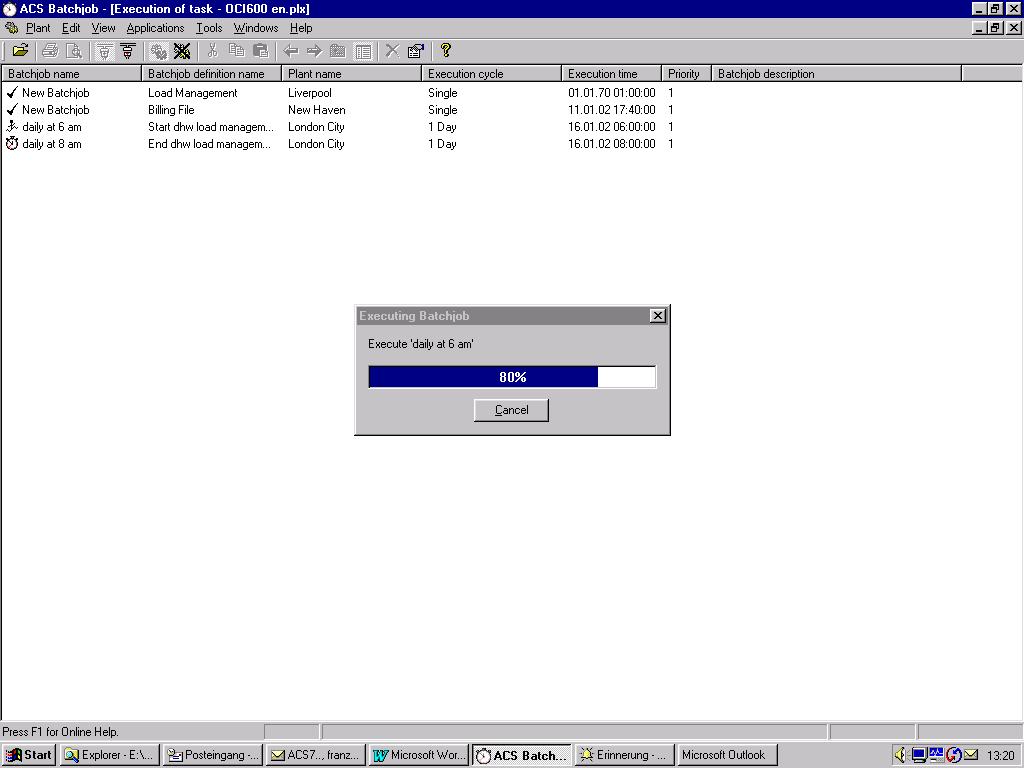The width and height of the screenshot is (1024, 768).
Task: Sort by Plant name column header
Action: (351, 74)
